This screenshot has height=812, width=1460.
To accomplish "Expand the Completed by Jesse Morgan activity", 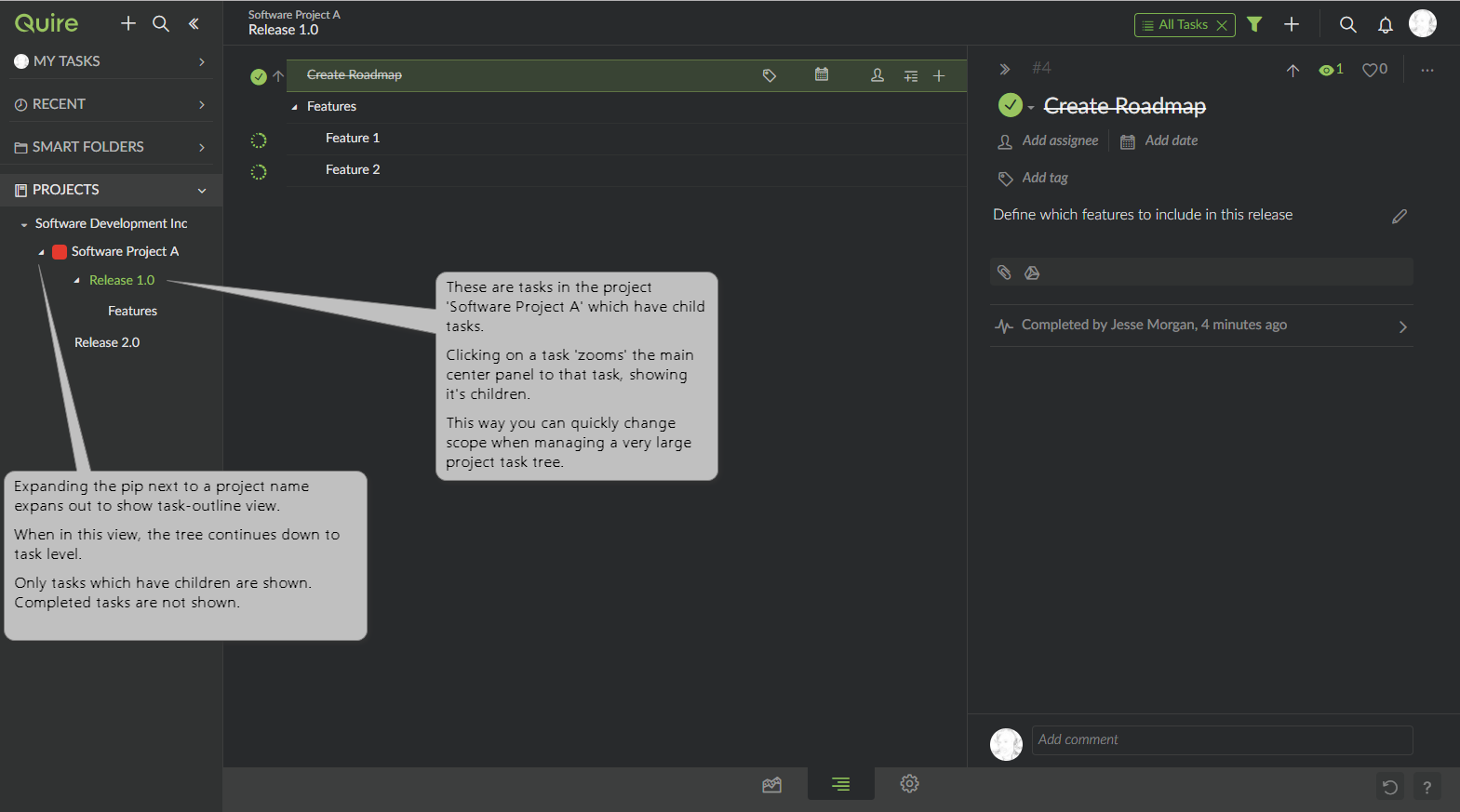I will 1403,326.
